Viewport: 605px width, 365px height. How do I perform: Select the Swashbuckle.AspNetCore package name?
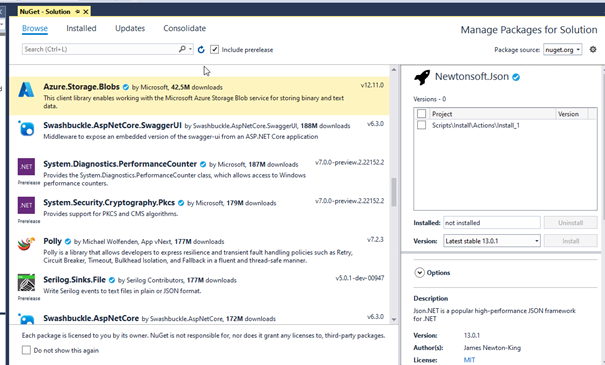[91, 318]
